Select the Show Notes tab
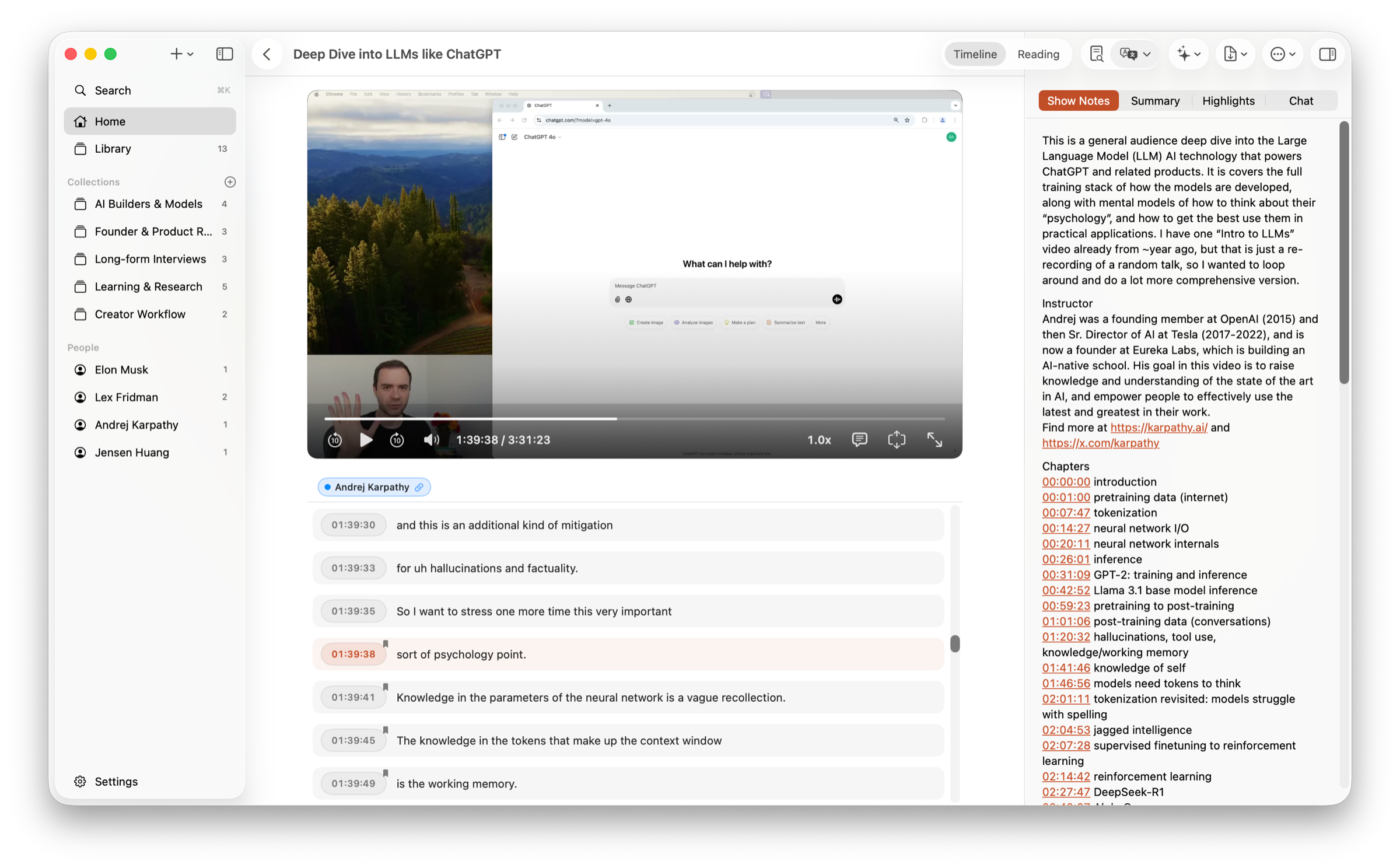Viewport: 1400px width, 868px height. (1078, 101)
